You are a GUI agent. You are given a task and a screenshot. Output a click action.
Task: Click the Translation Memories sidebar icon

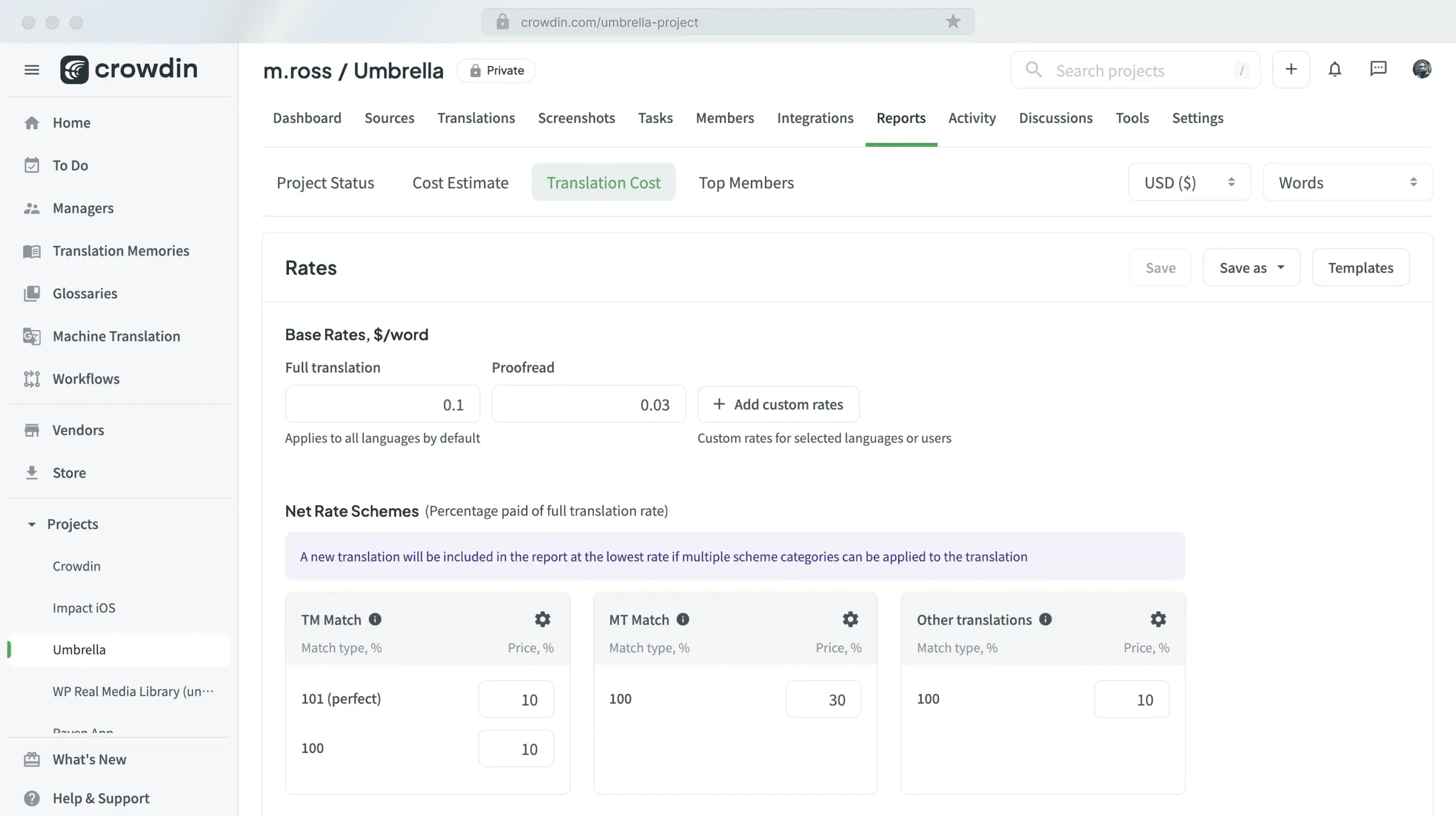31,251
